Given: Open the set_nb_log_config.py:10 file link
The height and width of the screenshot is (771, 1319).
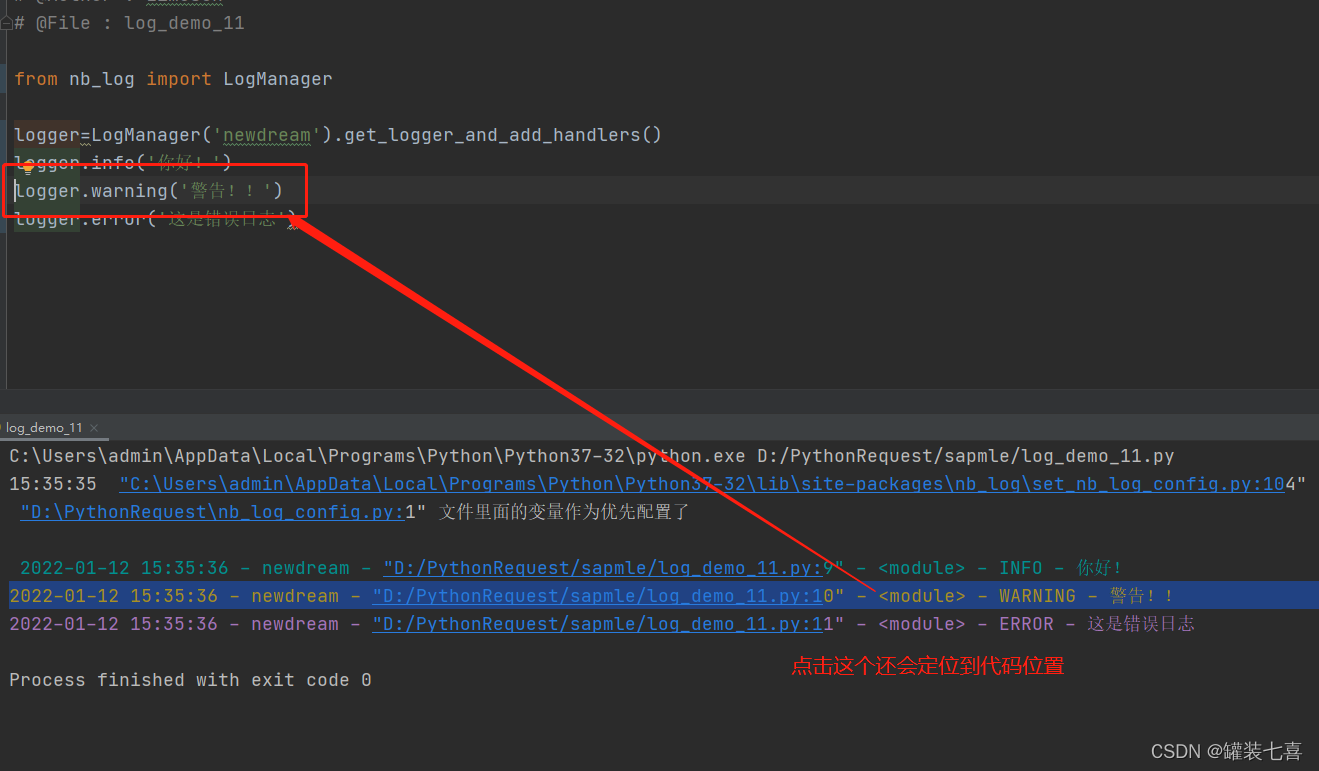Looking at the screenshot, I should (x=702, y=484).
